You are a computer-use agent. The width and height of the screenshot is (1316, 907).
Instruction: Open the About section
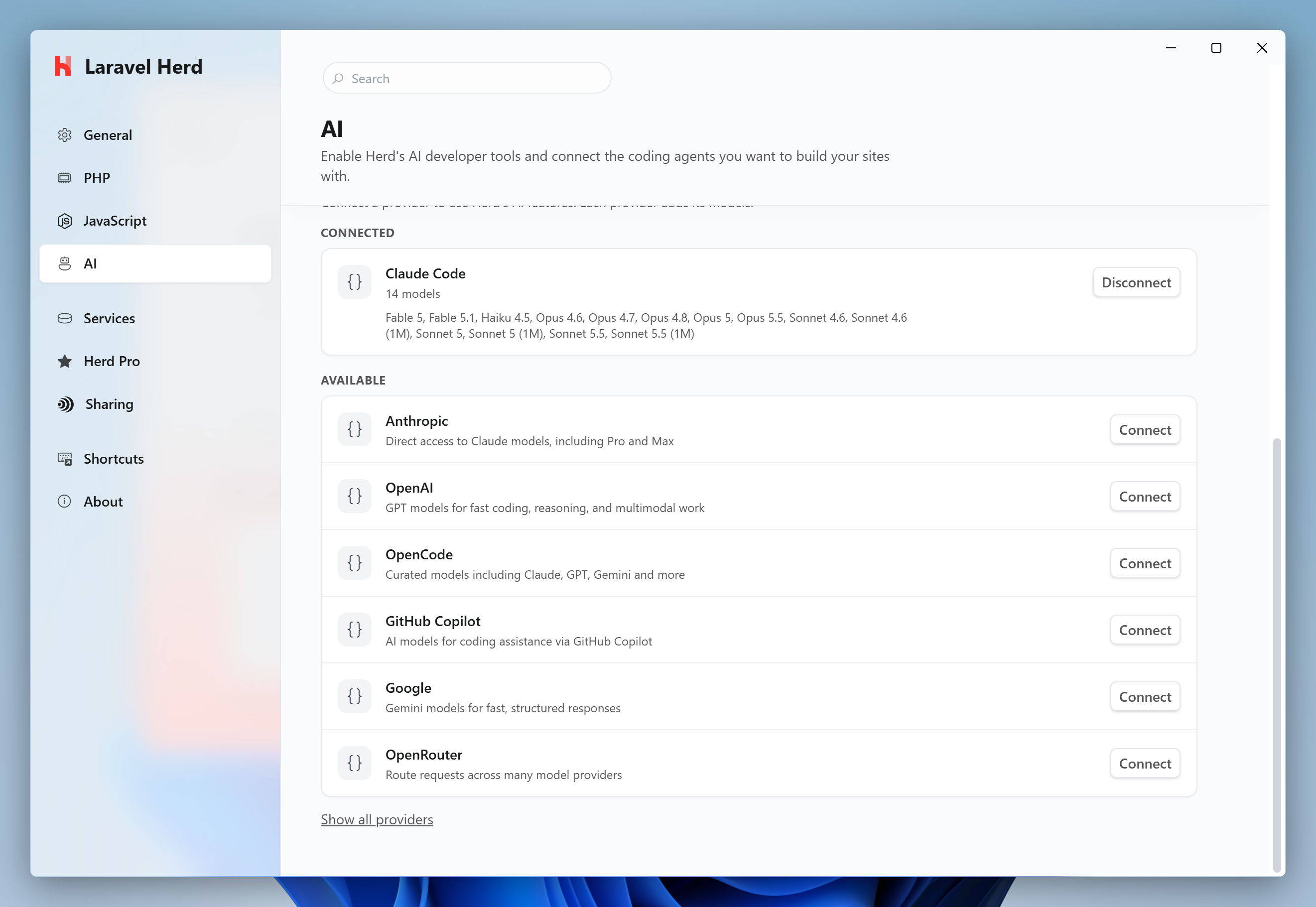coord(155,501)
